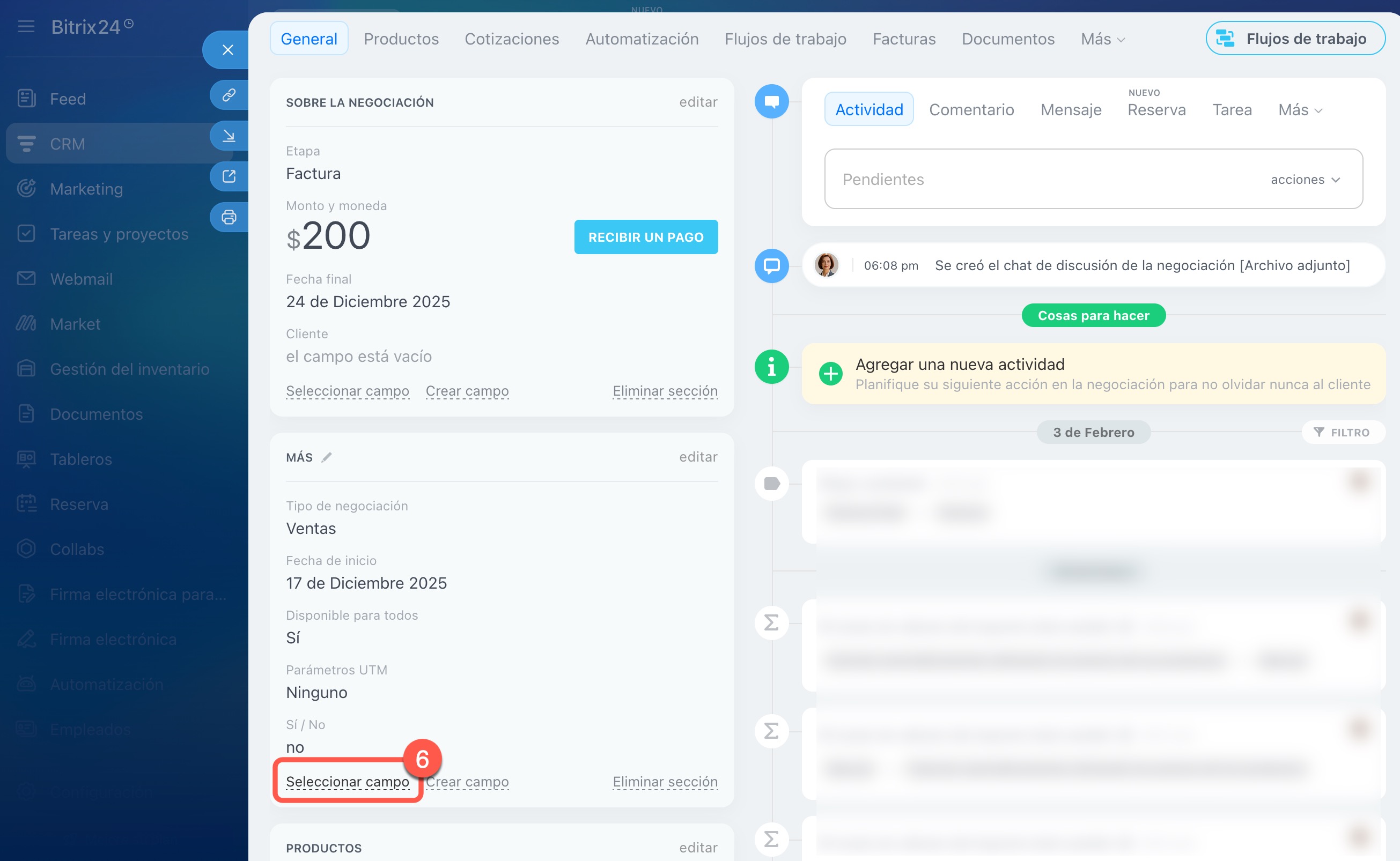1400x861 pixels.
Task: Expand Más dropdown in activity tabs
Action: [x=1300, y=110]
